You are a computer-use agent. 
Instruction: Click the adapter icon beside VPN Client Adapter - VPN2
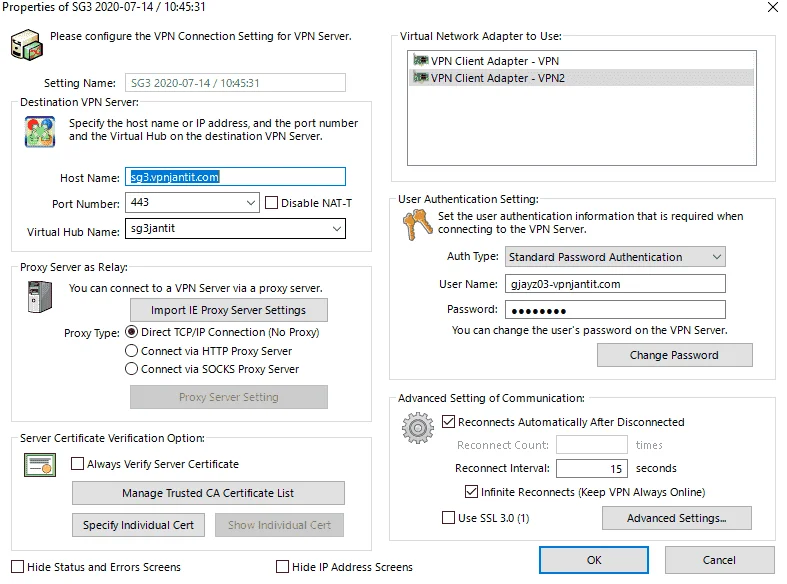click(421, 77)
